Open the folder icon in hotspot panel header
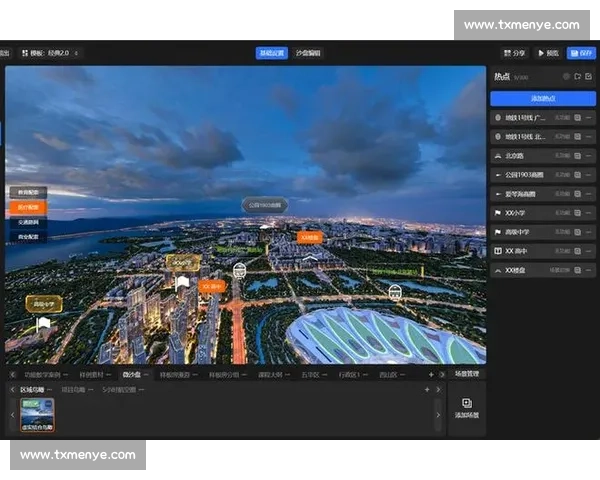 coord(577,76)
